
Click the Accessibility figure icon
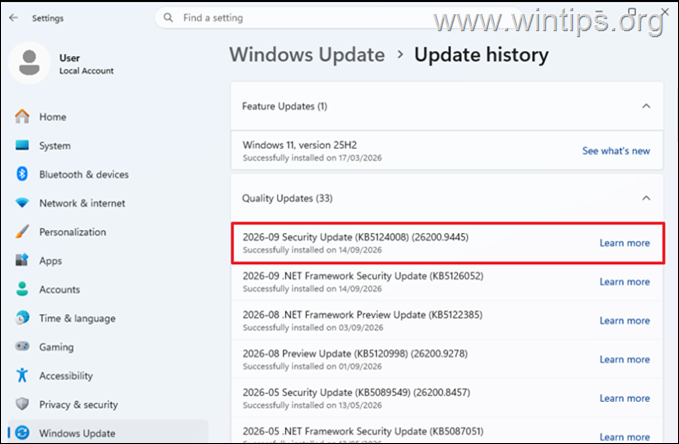point(22,375)
